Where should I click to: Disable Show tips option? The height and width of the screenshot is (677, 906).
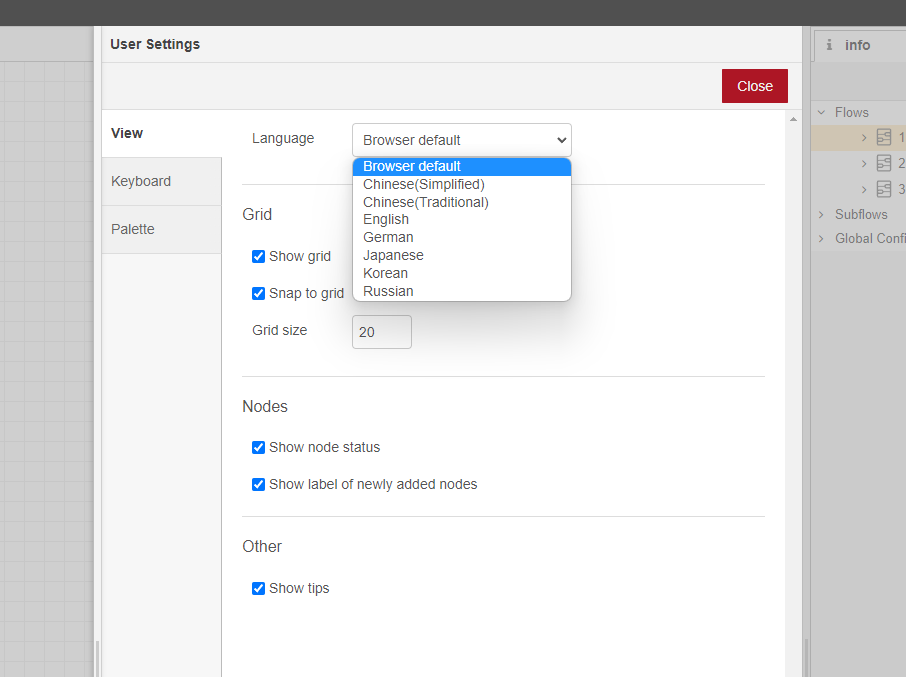pos(259,589)
